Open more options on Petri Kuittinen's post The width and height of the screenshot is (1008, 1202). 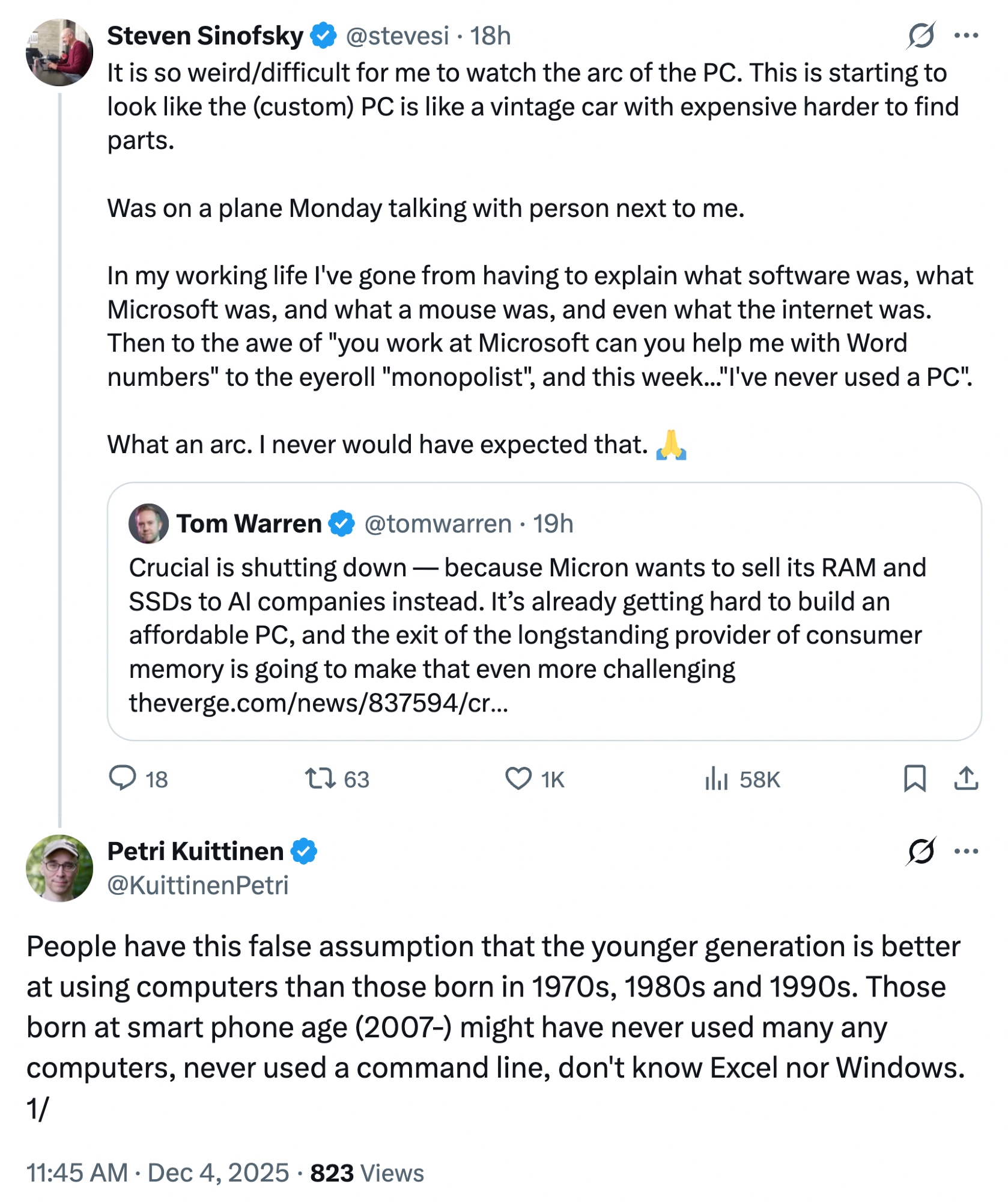(966, 851)
